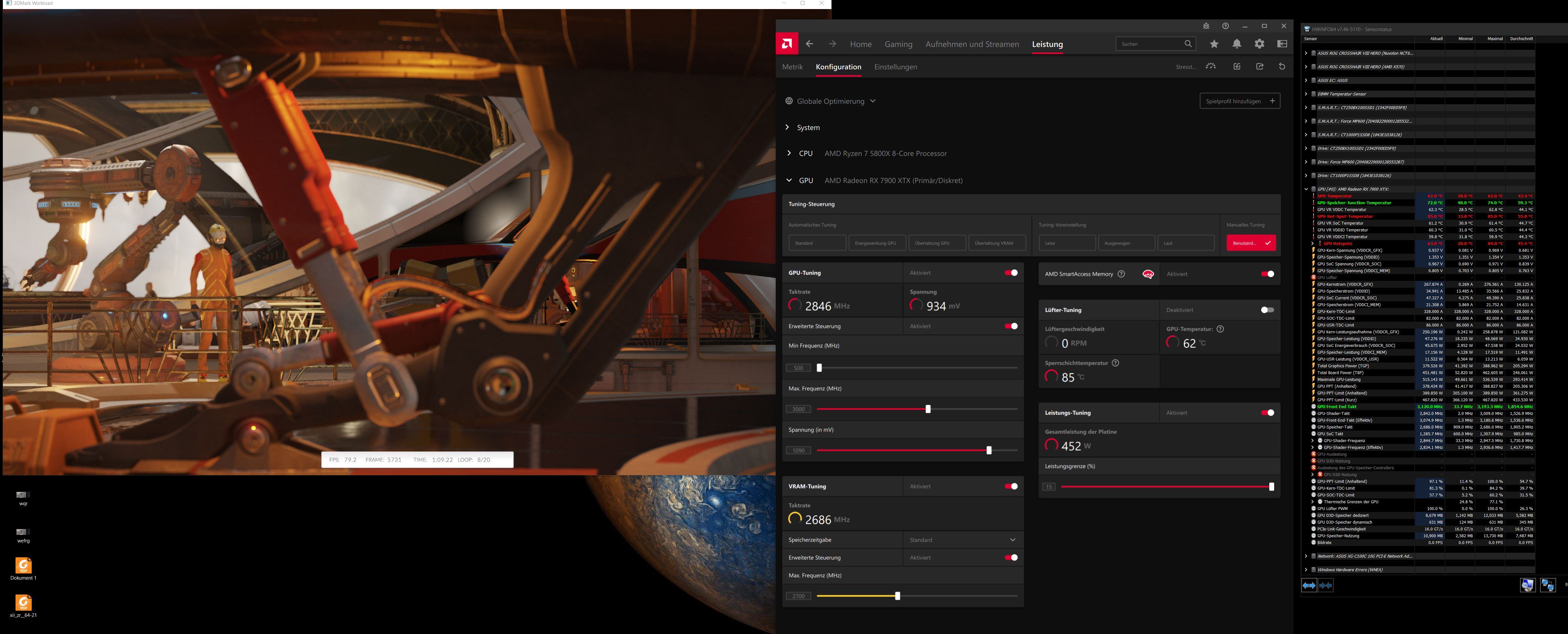Toggle the GPU-Tuning switch
Viewport: 1568px width, 634px height.
click(x=1011, y=273)
